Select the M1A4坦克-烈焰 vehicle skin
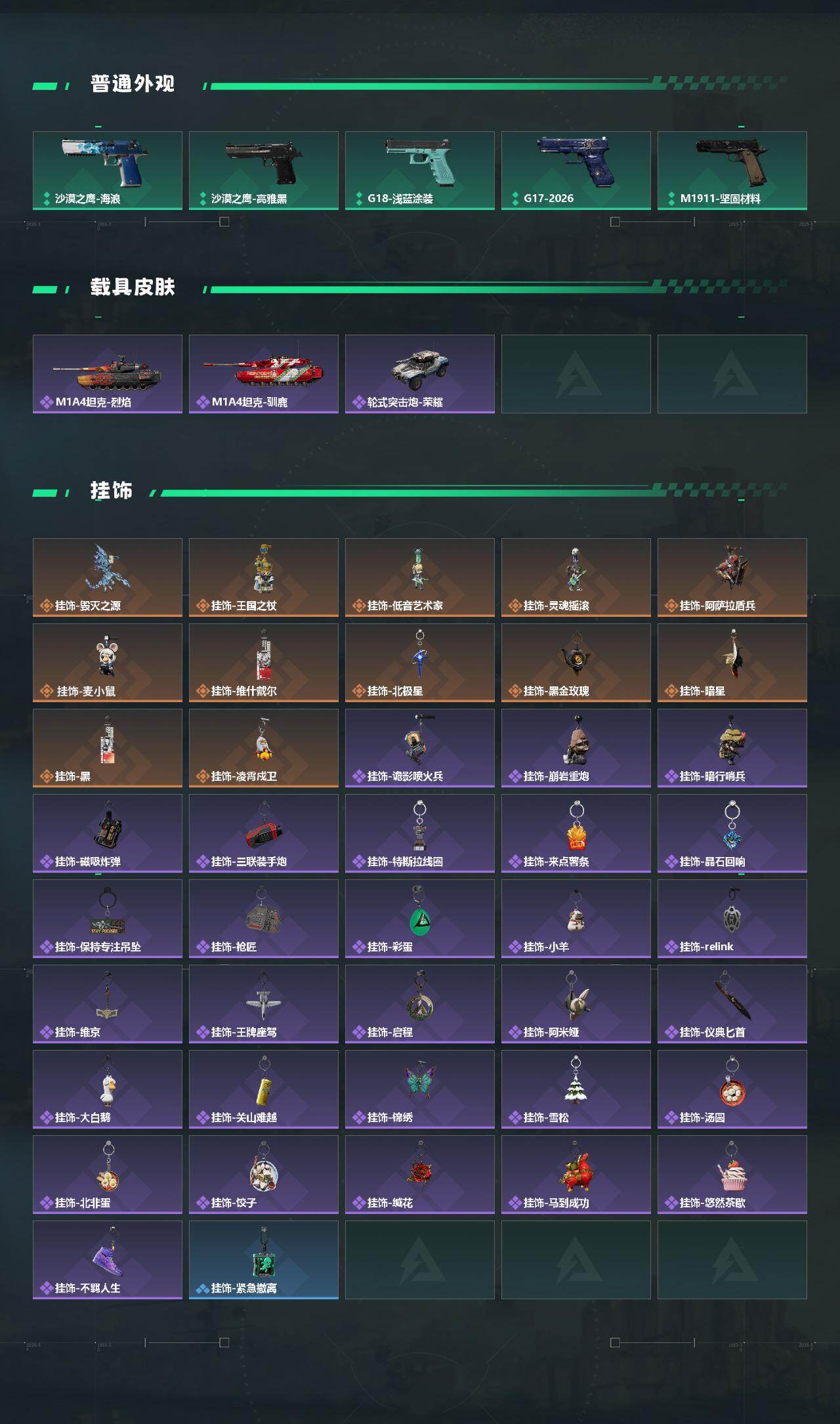 click(108, 374)
